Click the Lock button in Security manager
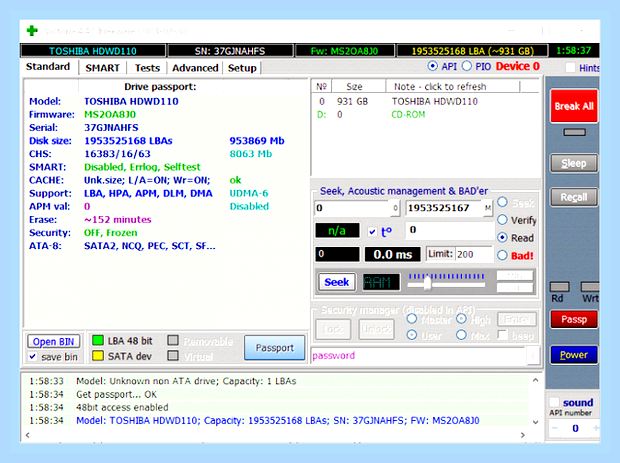Image resolution: width=620 pixels, height=463 pixels. point(333,329)
